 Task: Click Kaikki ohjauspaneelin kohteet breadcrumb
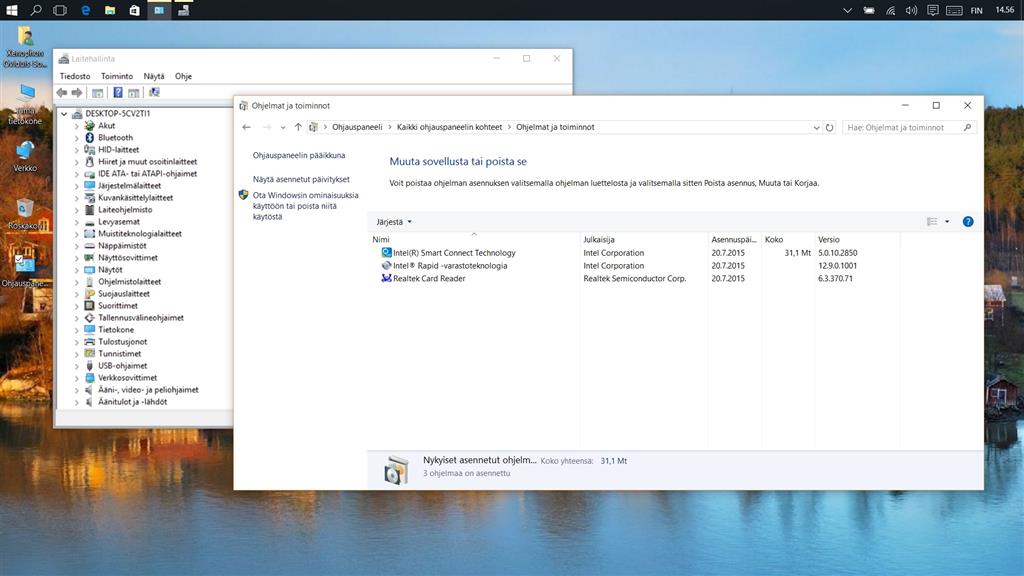click(x=449, y=127)
